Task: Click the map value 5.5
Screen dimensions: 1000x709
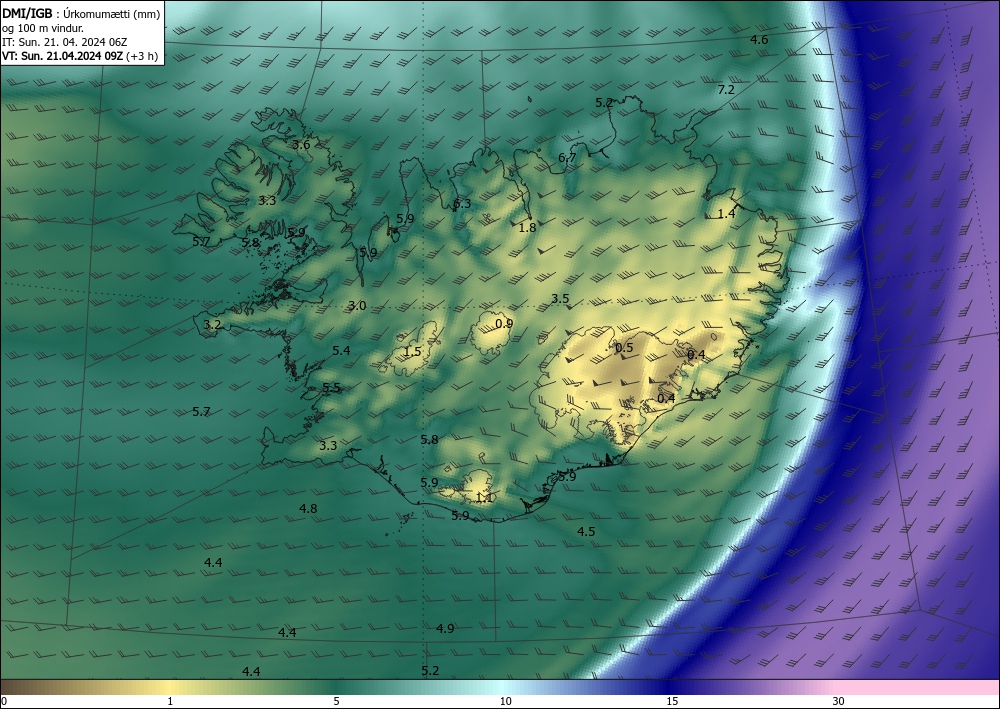Action: (331, 388)
